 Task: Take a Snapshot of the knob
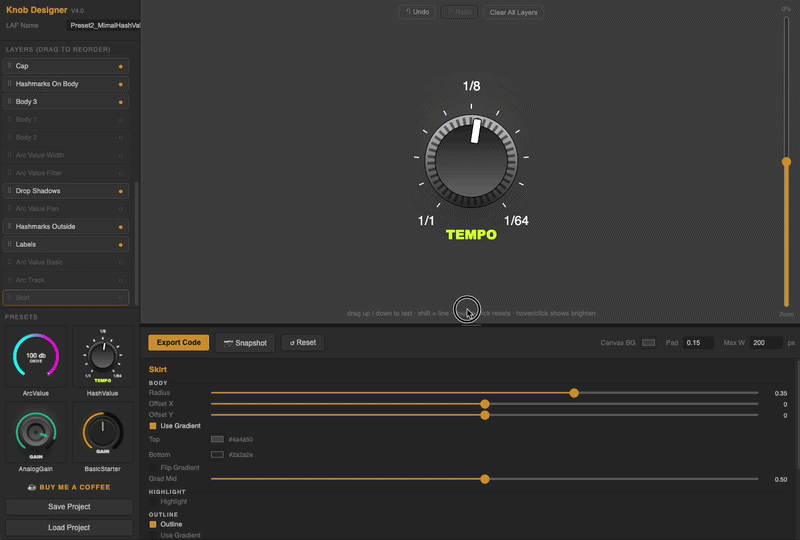245,343
